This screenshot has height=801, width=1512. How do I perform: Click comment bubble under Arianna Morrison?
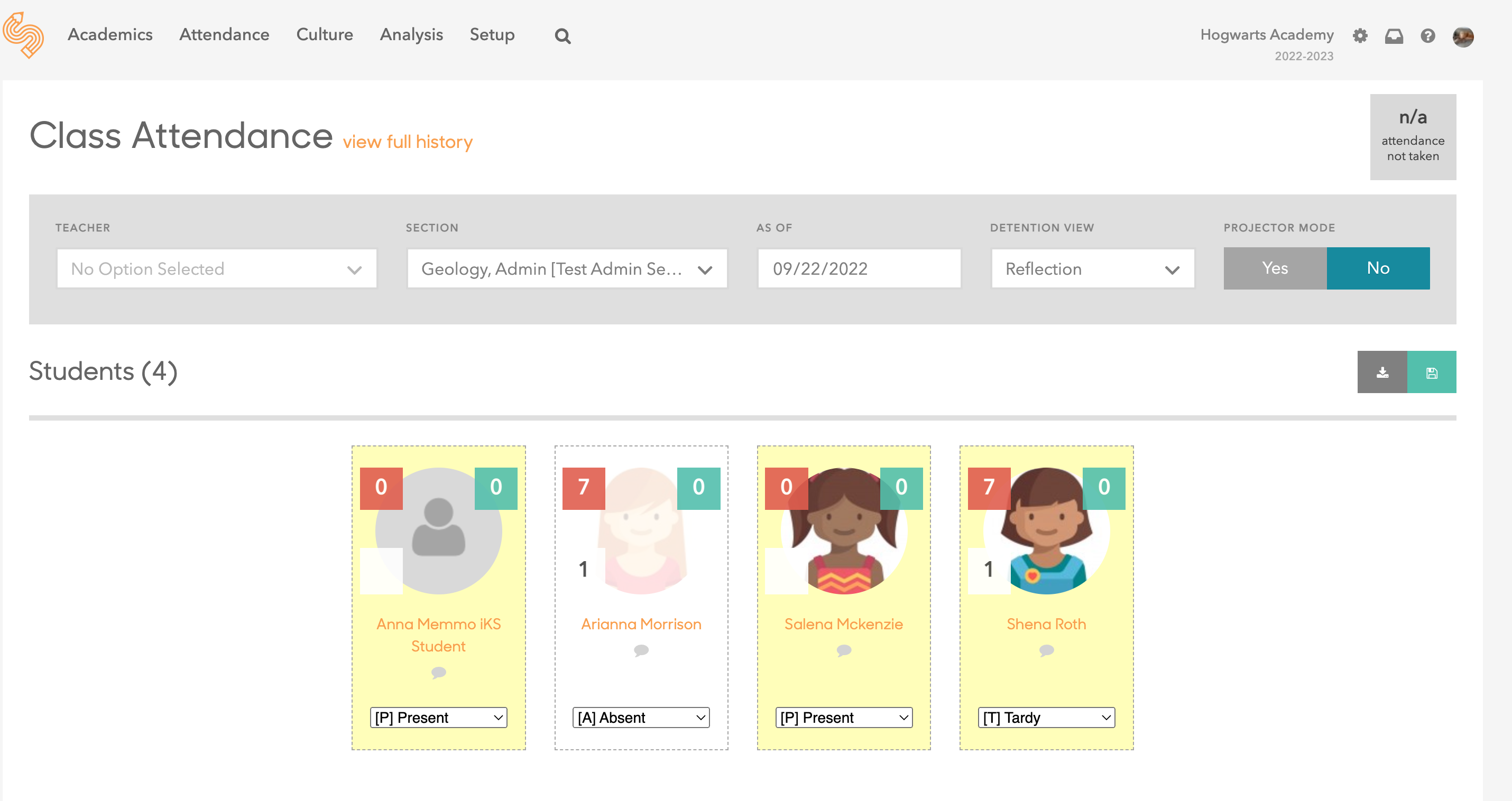click(x=641, y=650)
